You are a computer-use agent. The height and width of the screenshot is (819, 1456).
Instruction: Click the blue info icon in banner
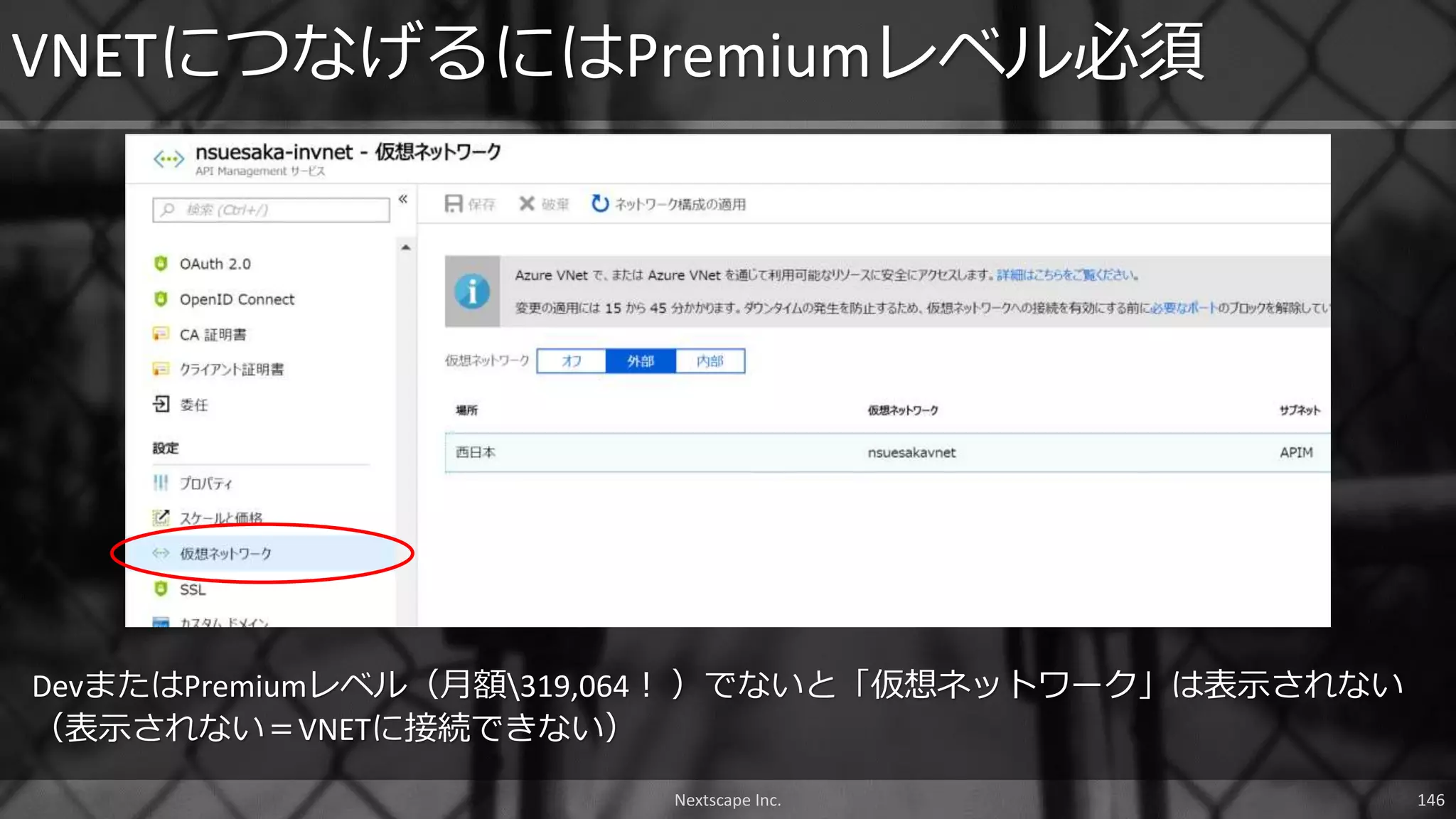(472, 291)
